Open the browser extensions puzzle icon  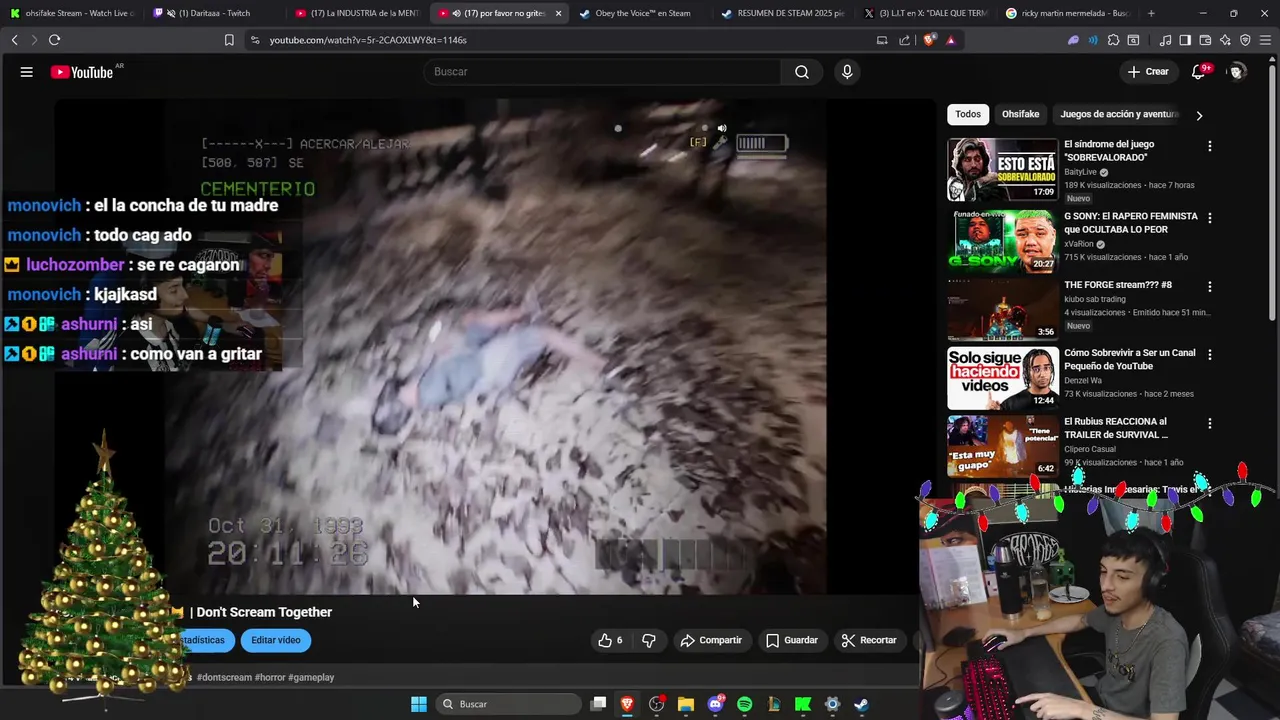pos(1113,40)
